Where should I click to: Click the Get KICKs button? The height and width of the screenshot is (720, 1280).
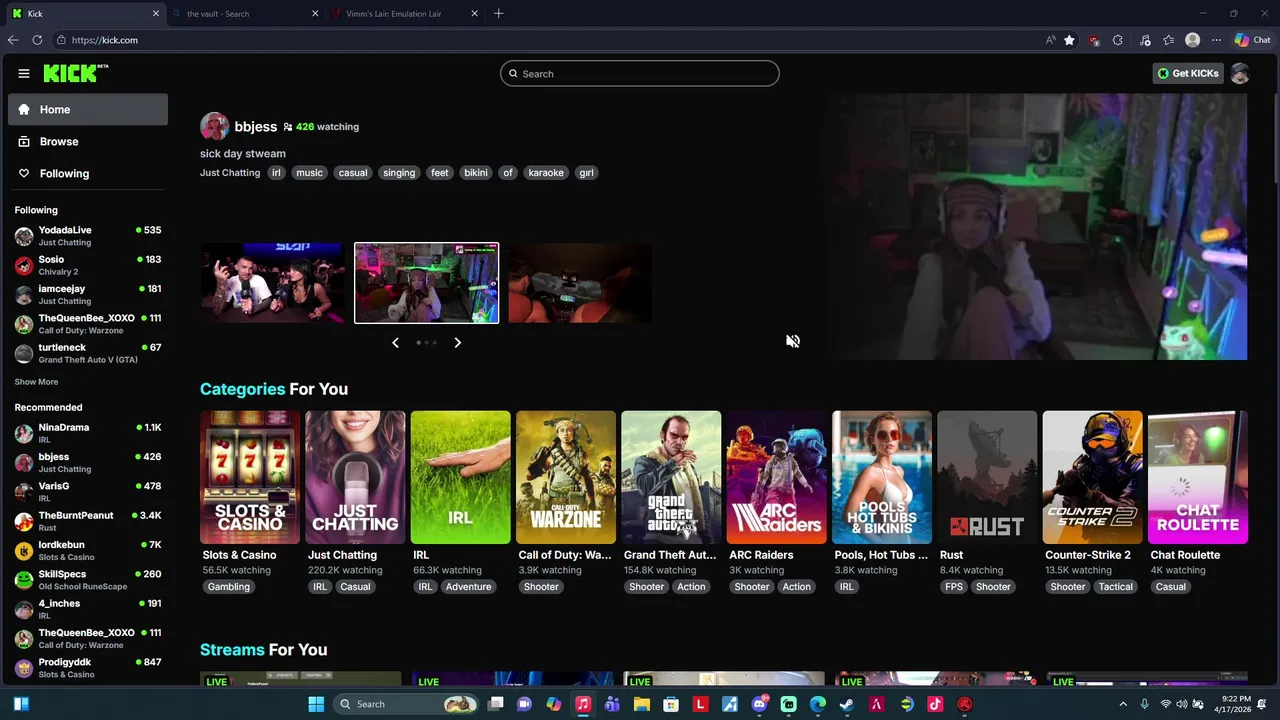pyautogui.click(x=1188, y=73)
